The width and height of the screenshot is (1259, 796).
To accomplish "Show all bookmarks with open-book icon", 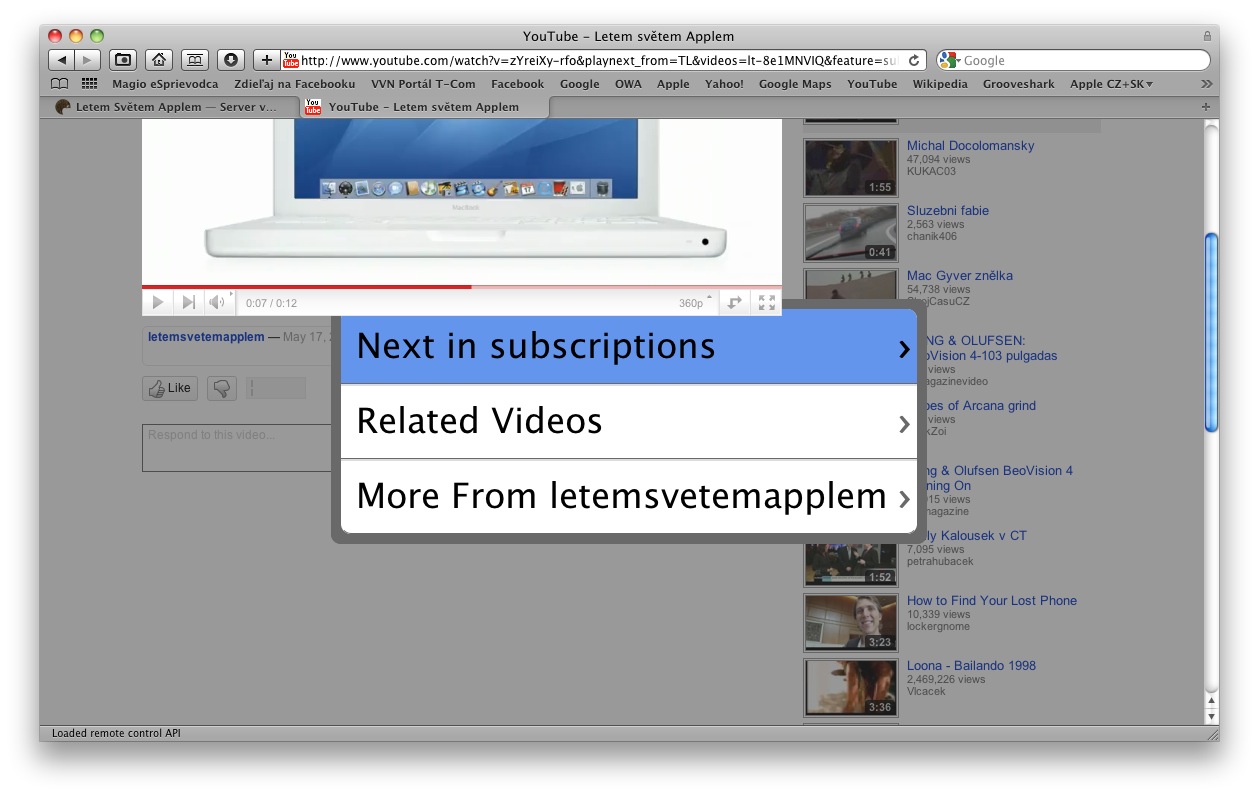I will click(60, 84).
